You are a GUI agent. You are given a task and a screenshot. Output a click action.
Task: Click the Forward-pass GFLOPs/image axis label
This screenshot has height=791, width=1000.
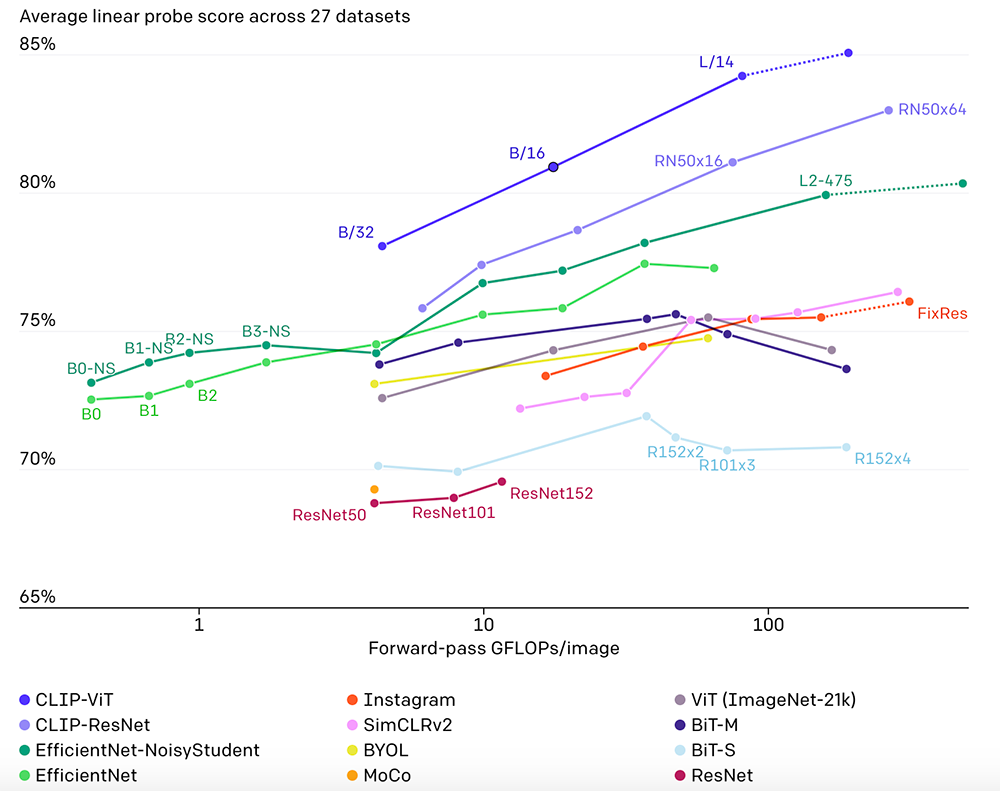pyautogui.click(x=494, y=648)
